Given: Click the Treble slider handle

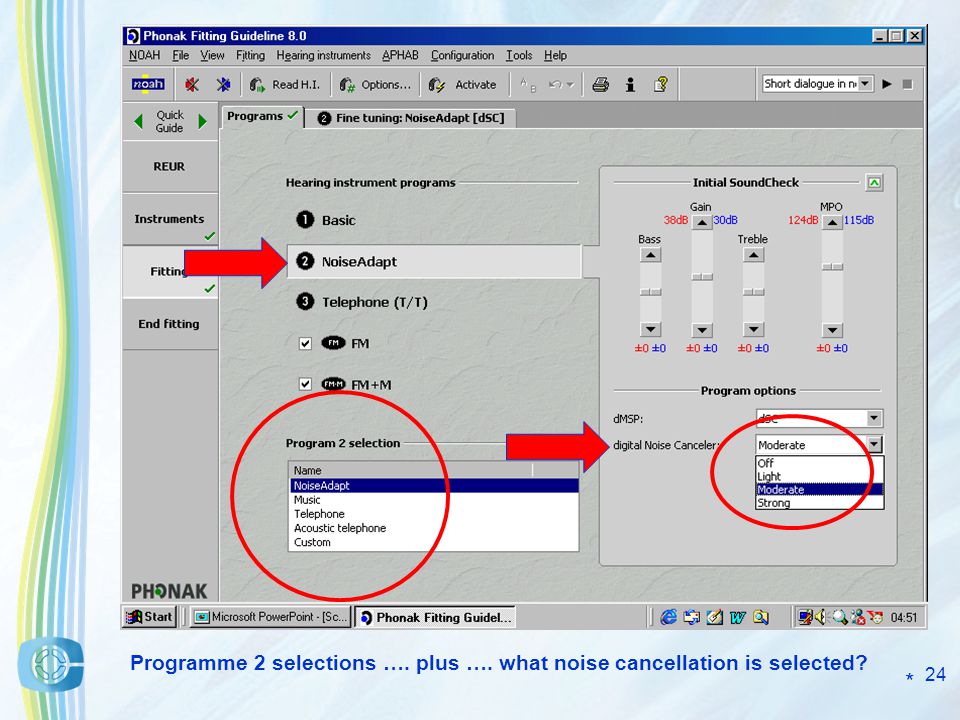Looking at the screenshot, I should 754,292.
